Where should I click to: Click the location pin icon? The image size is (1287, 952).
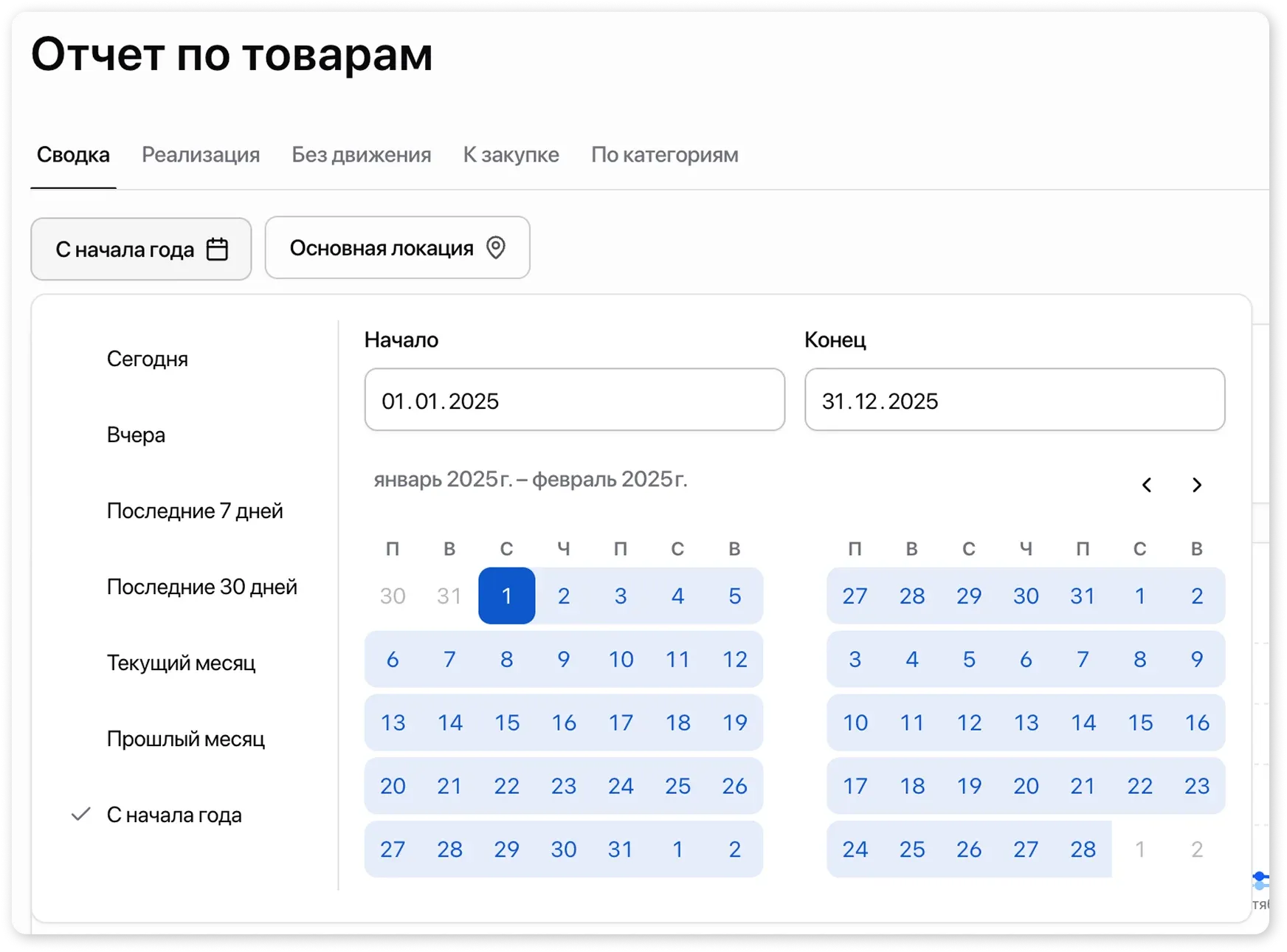tap(496, 248)
